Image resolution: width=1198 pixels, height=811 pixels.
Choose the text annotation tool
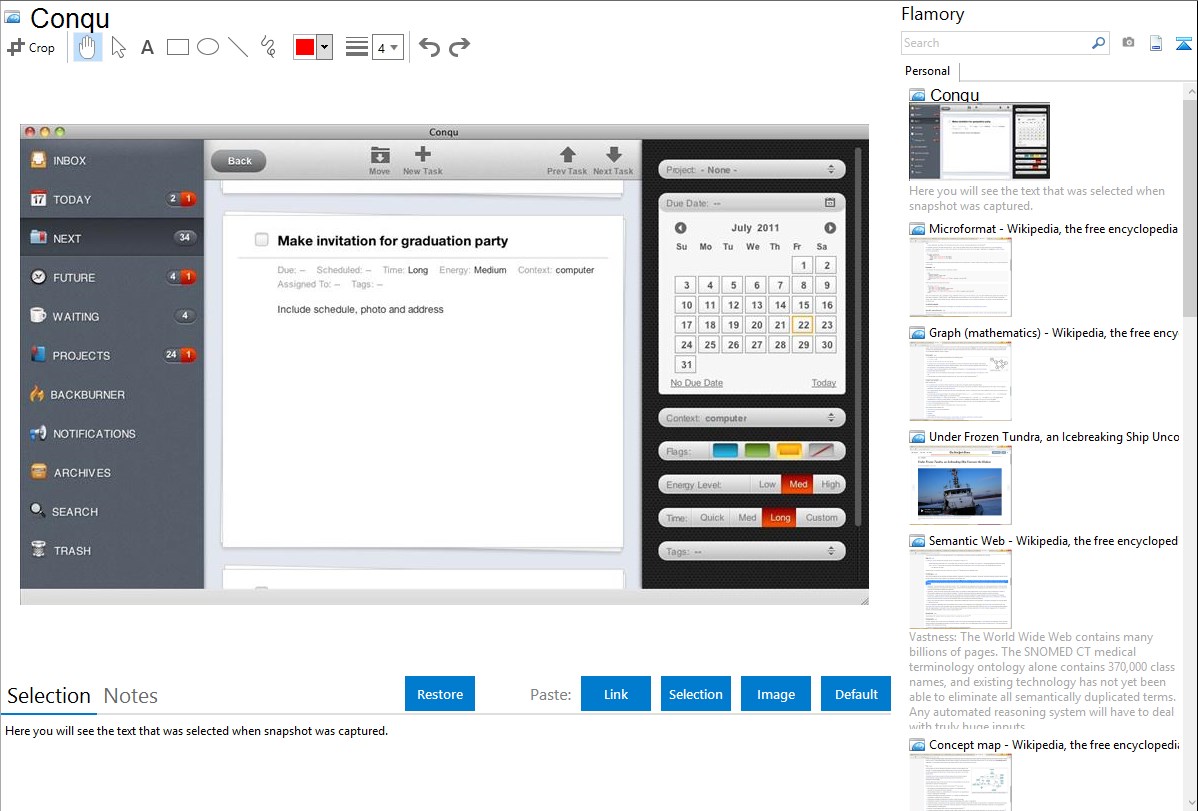pyautogui.click(x=147, y=47)
